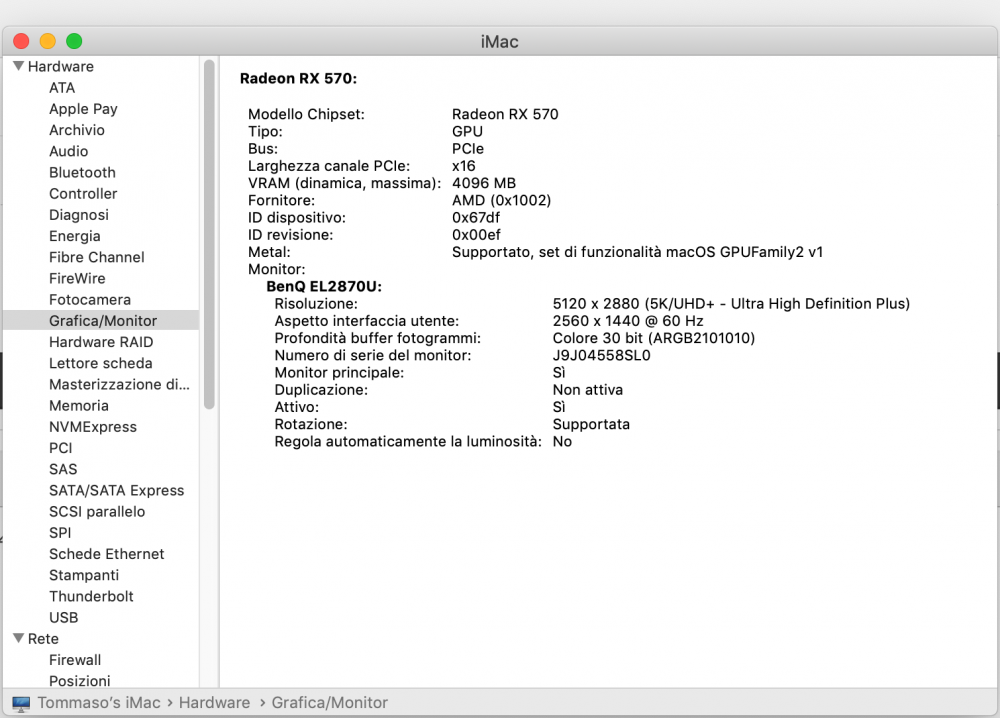Click the auto brightness value No
1000x718 pixels.
[562, 441]
